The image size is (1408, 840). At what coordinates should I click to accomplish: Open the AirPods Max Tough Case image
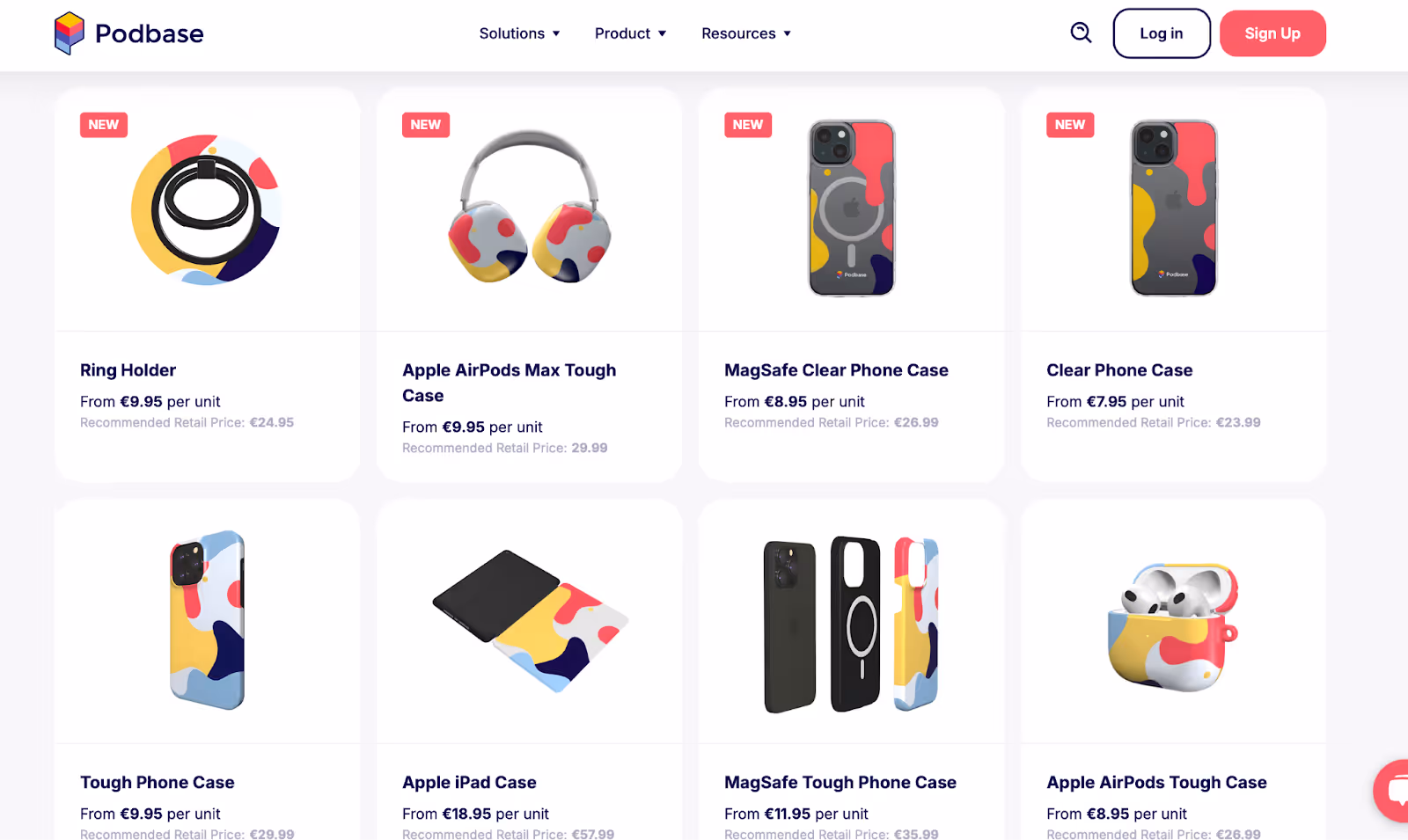click(x=530, y=208)
